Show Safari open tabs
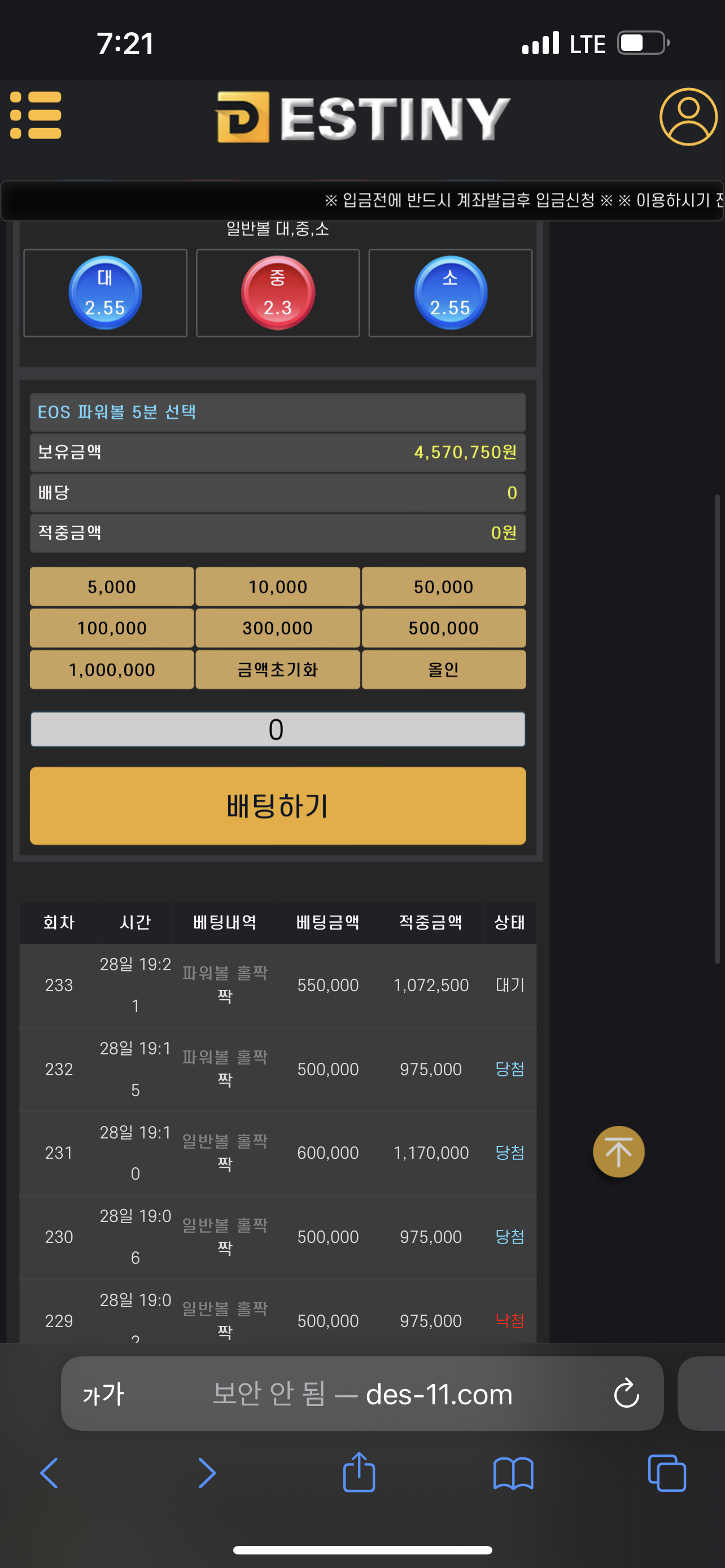725x1568 pixels. click(x=667, y=1473)
